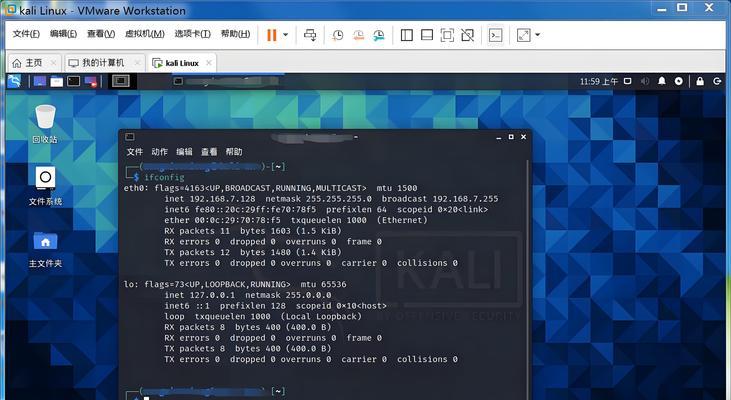Click the console view toolbar icon
The image size is (731, 400).
[495, 35]
